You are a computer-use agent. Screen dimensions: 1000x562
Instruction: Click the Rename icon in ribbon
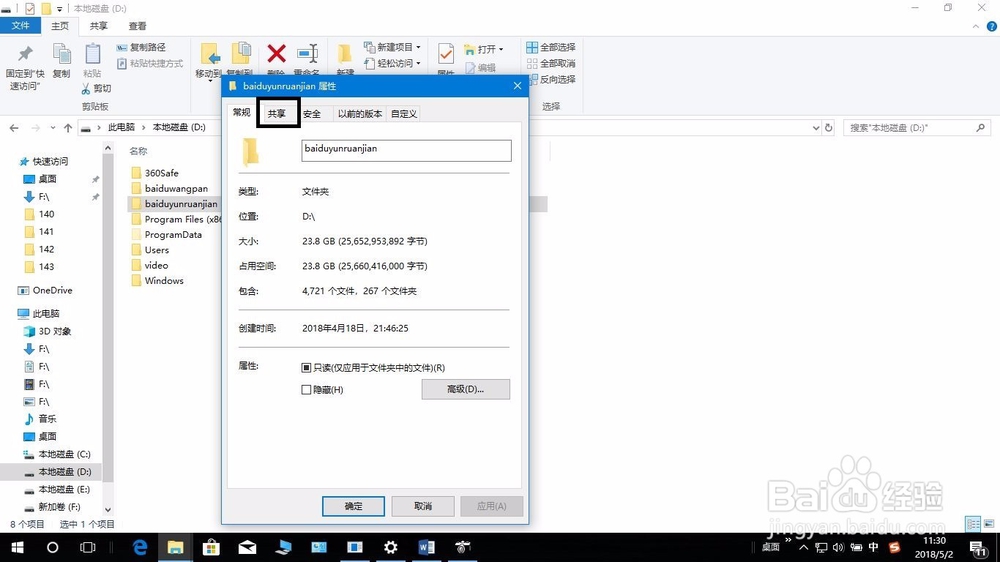point(307,54)
